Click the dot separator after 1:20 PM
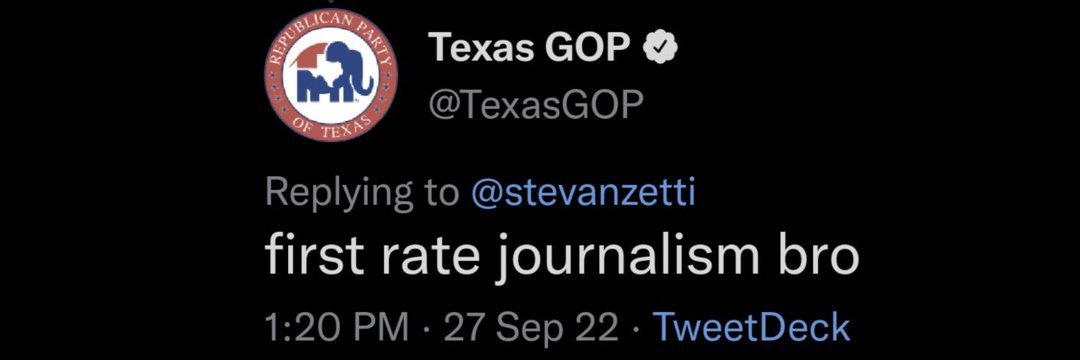1080x360 pixels. point(426,327)
